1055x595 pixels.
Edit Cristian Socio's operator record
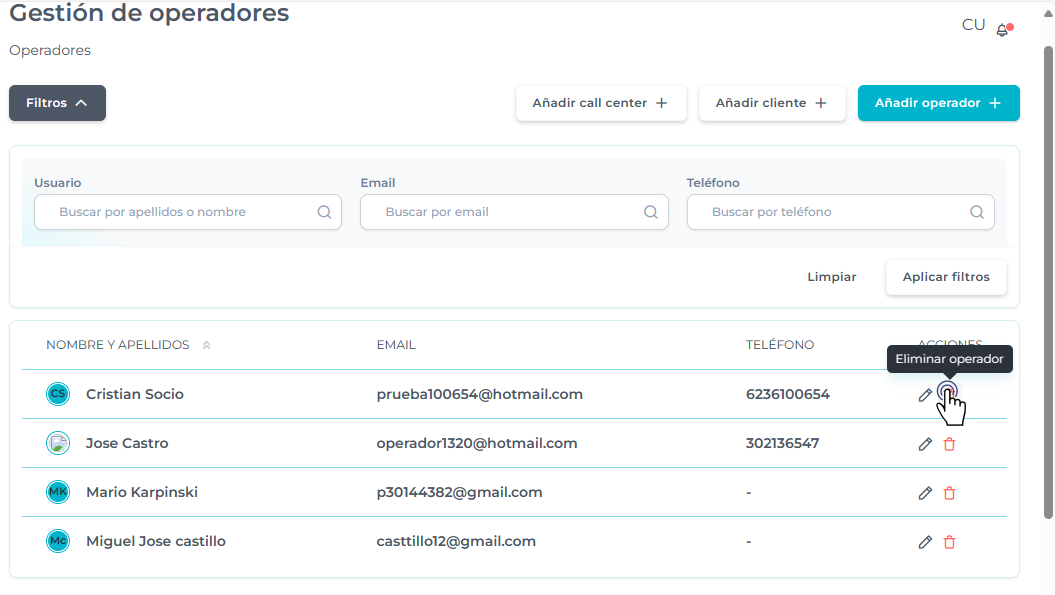pyautogui.click(x=925, y=395)
